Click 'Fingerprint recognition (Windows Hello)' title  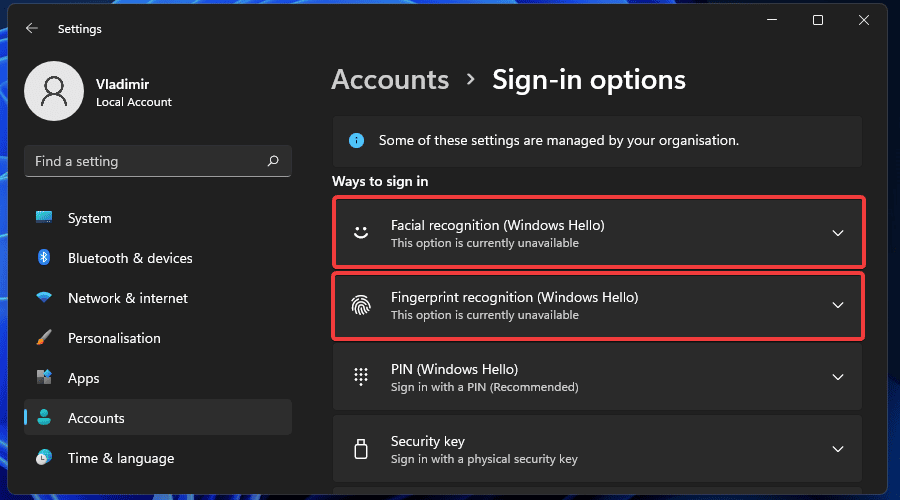click(514, 297)
